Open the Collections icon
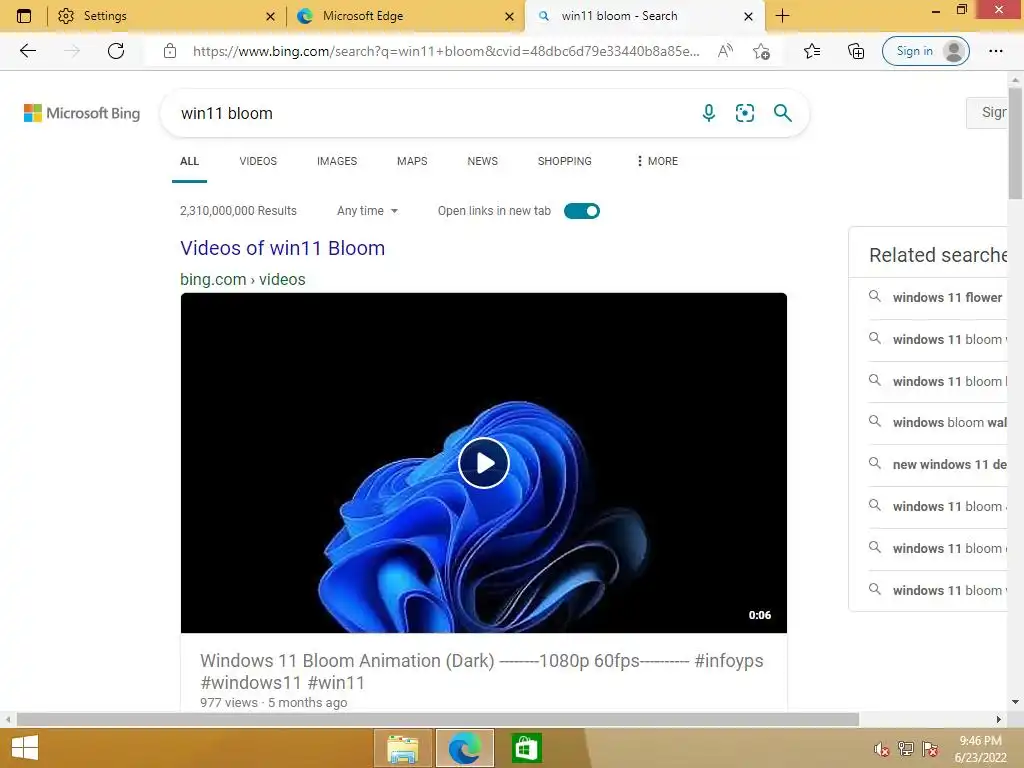Viewport: 1024px width, 768px height. point(856,51)
